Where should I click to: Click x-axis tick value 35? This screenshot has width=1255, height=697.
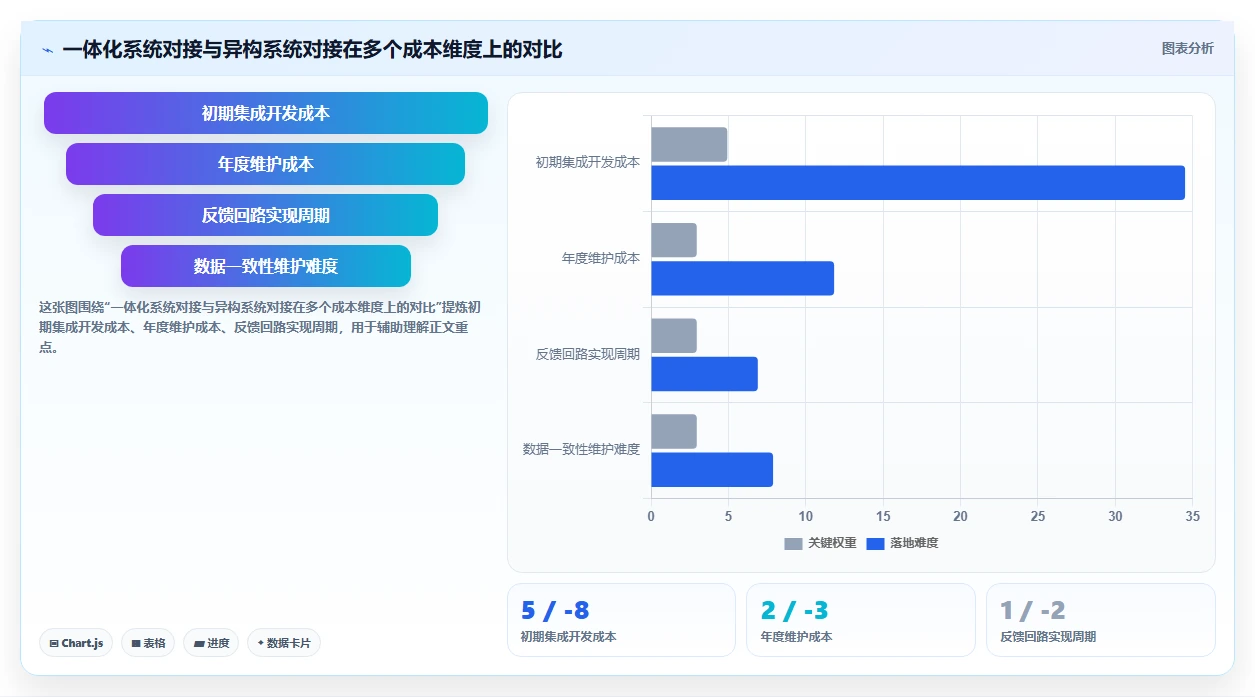tap(1192, 516)
